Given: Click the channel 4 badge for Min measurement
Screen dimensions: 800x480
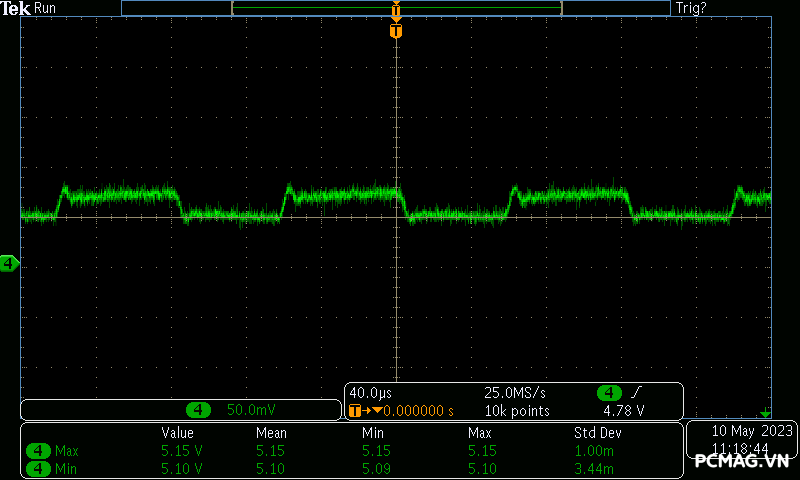Looking at the screenshot, I should pyautogui.click(x=38, y=468).
